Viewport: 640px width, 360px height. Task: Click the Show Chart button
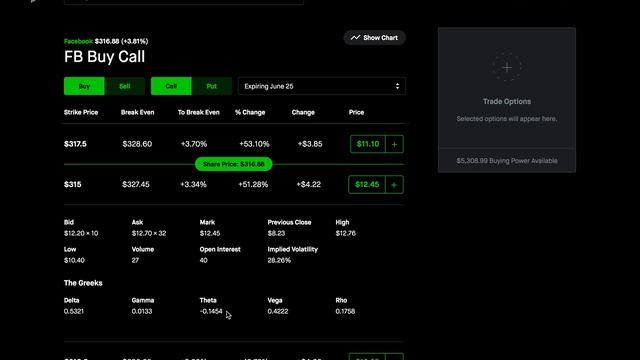tap(374, 38)
